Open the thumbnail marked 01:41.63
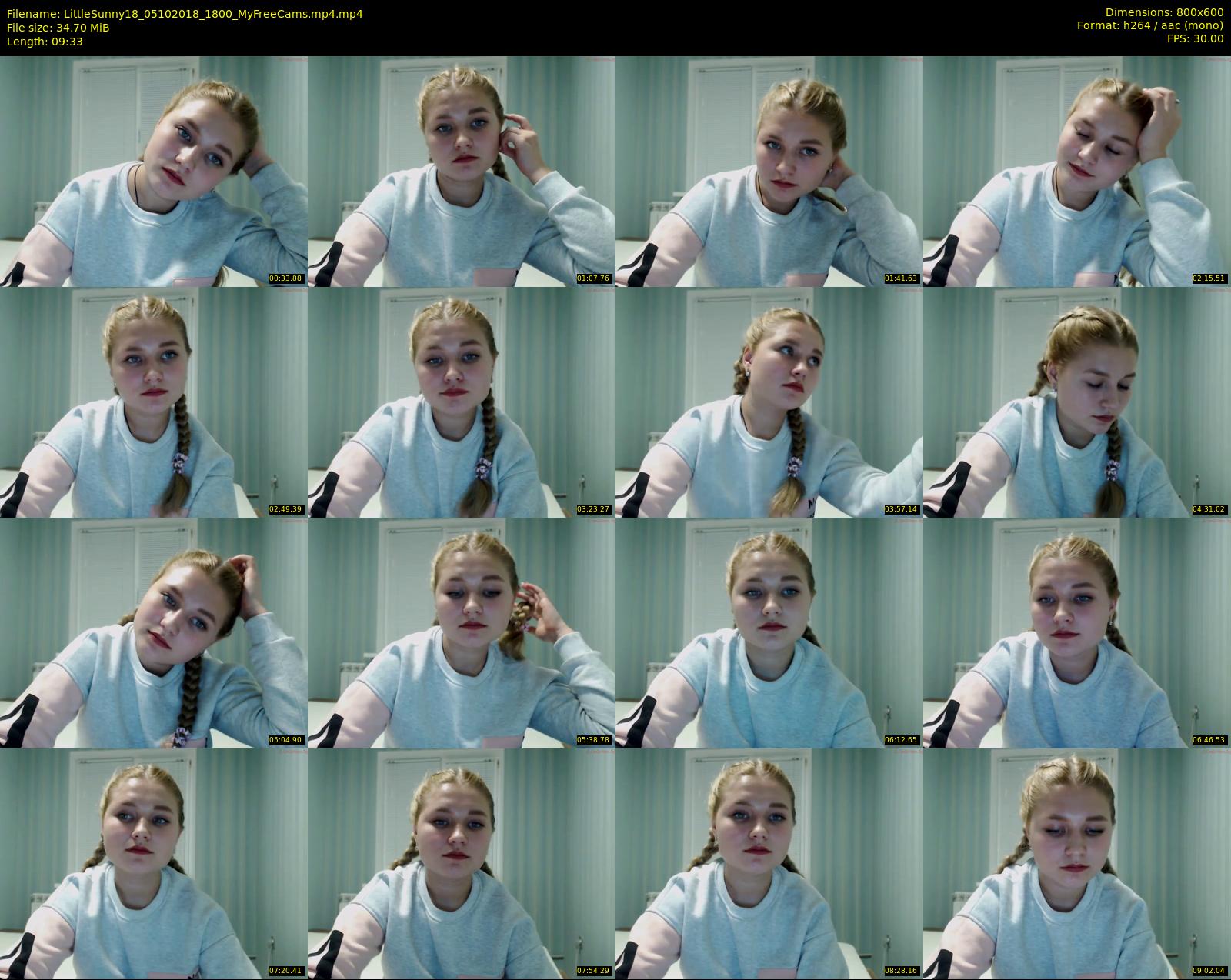Image resolution: width=1231 pixels, height=980 pixels. (769, 171)
